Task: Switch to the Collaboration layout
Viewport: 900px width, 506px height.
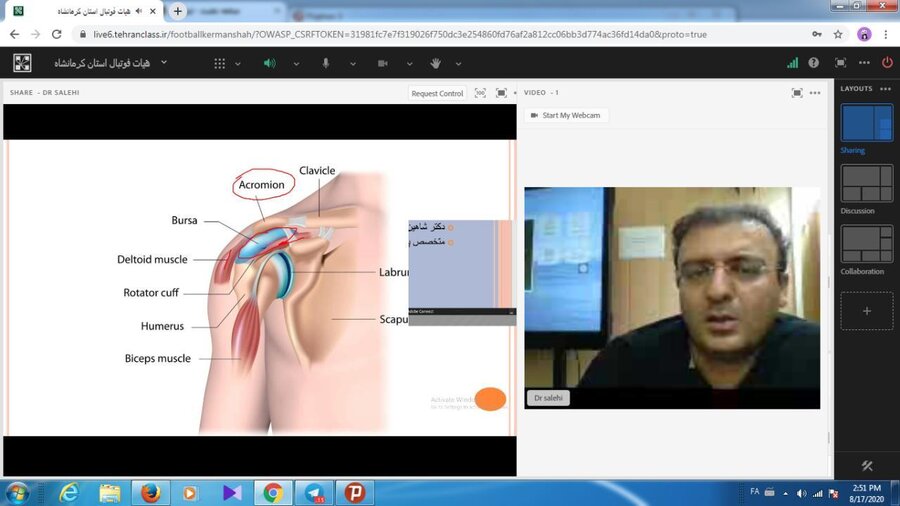Action: (x=866, y=244)
